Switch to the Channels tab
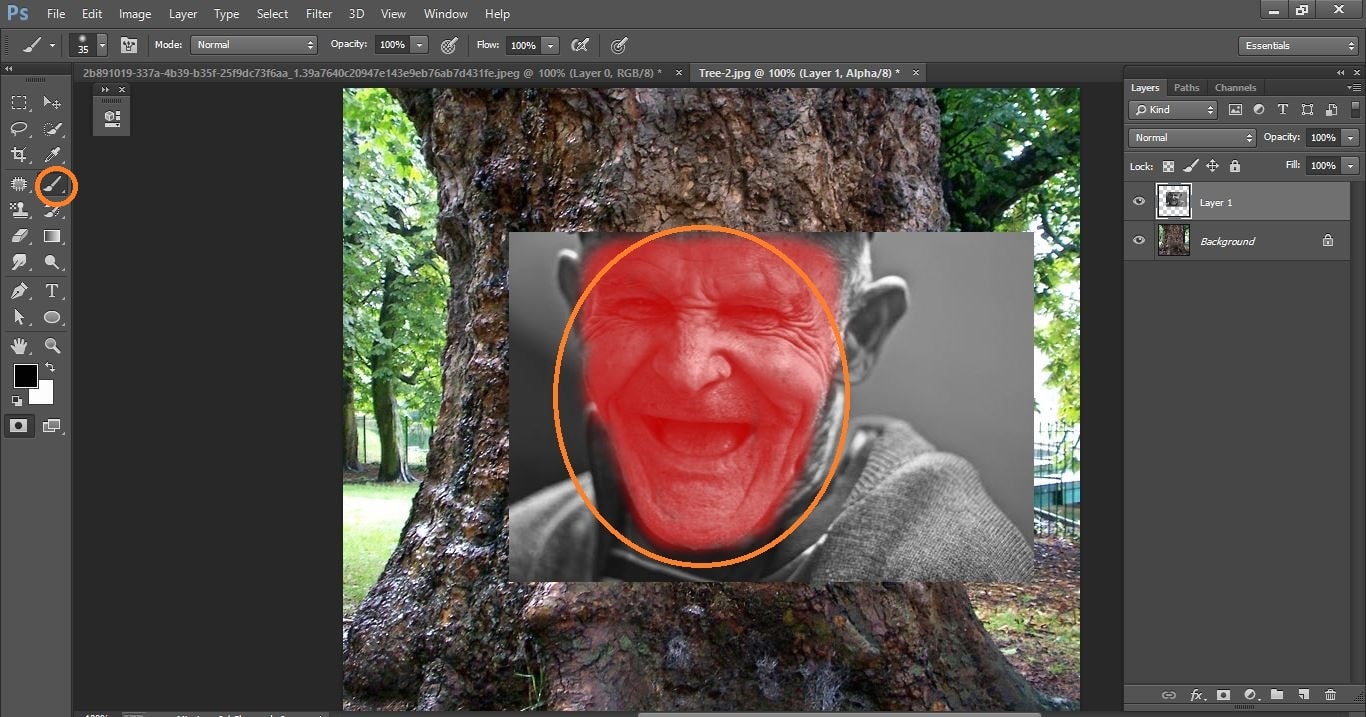Image resolution: width=1366 pixels, height=717 pixels. click(x=1235, y=87)
